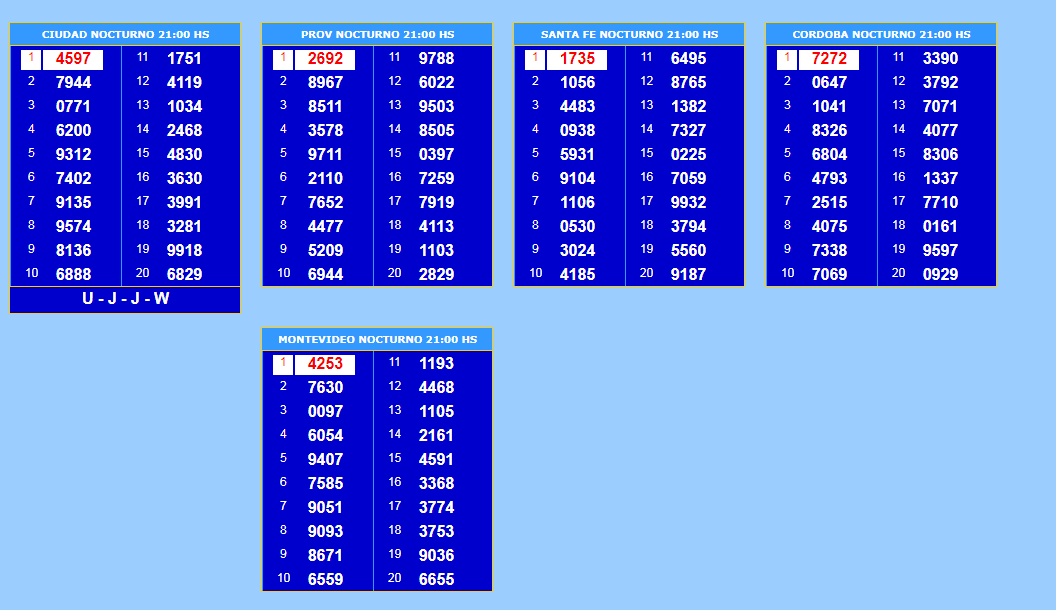
Task: Select number 0929 in Cordoba table
Action: pyautogui.click(x=940, y=274)
